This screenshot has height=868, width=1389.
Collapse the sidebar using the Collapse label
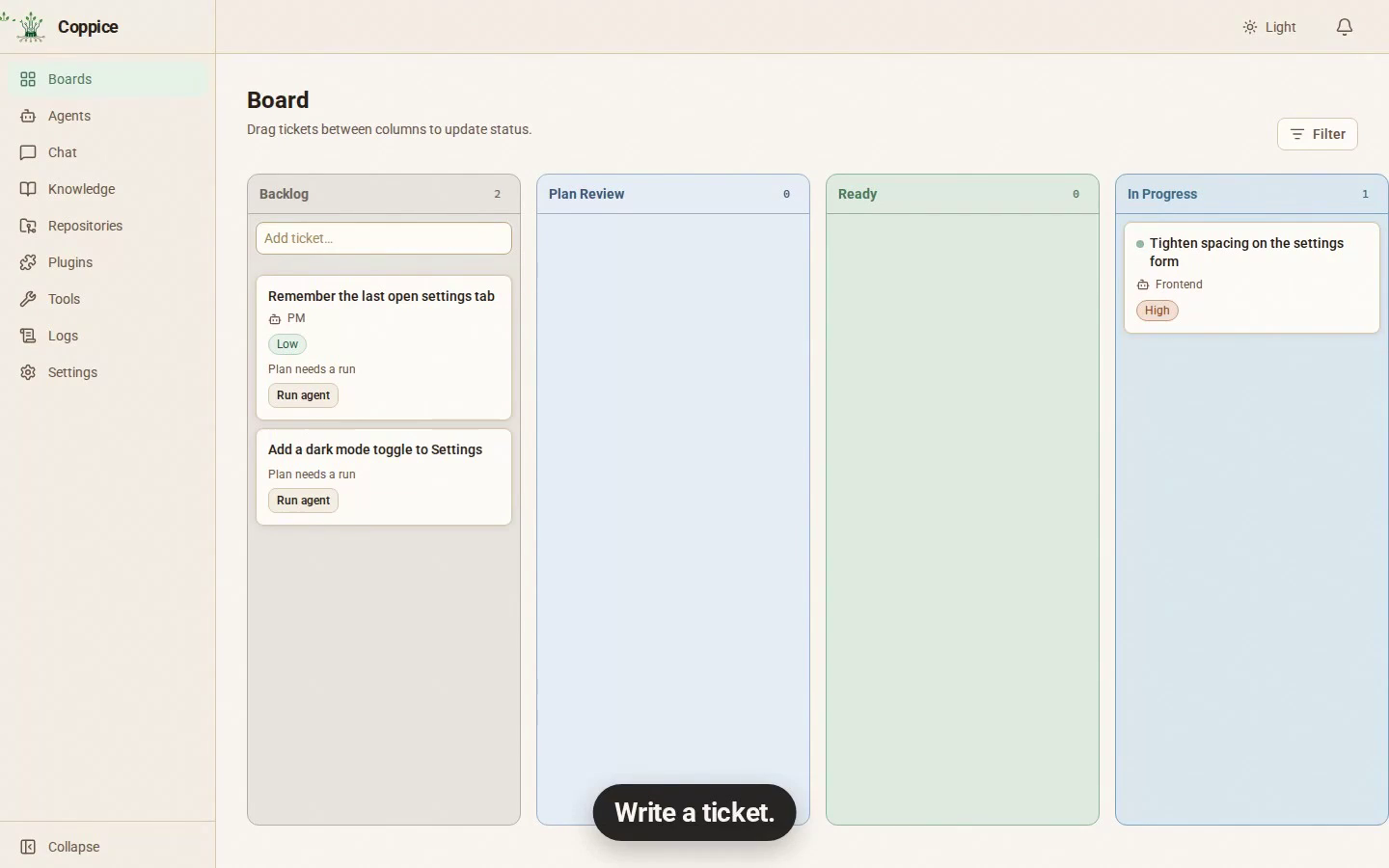click(74, 847)
